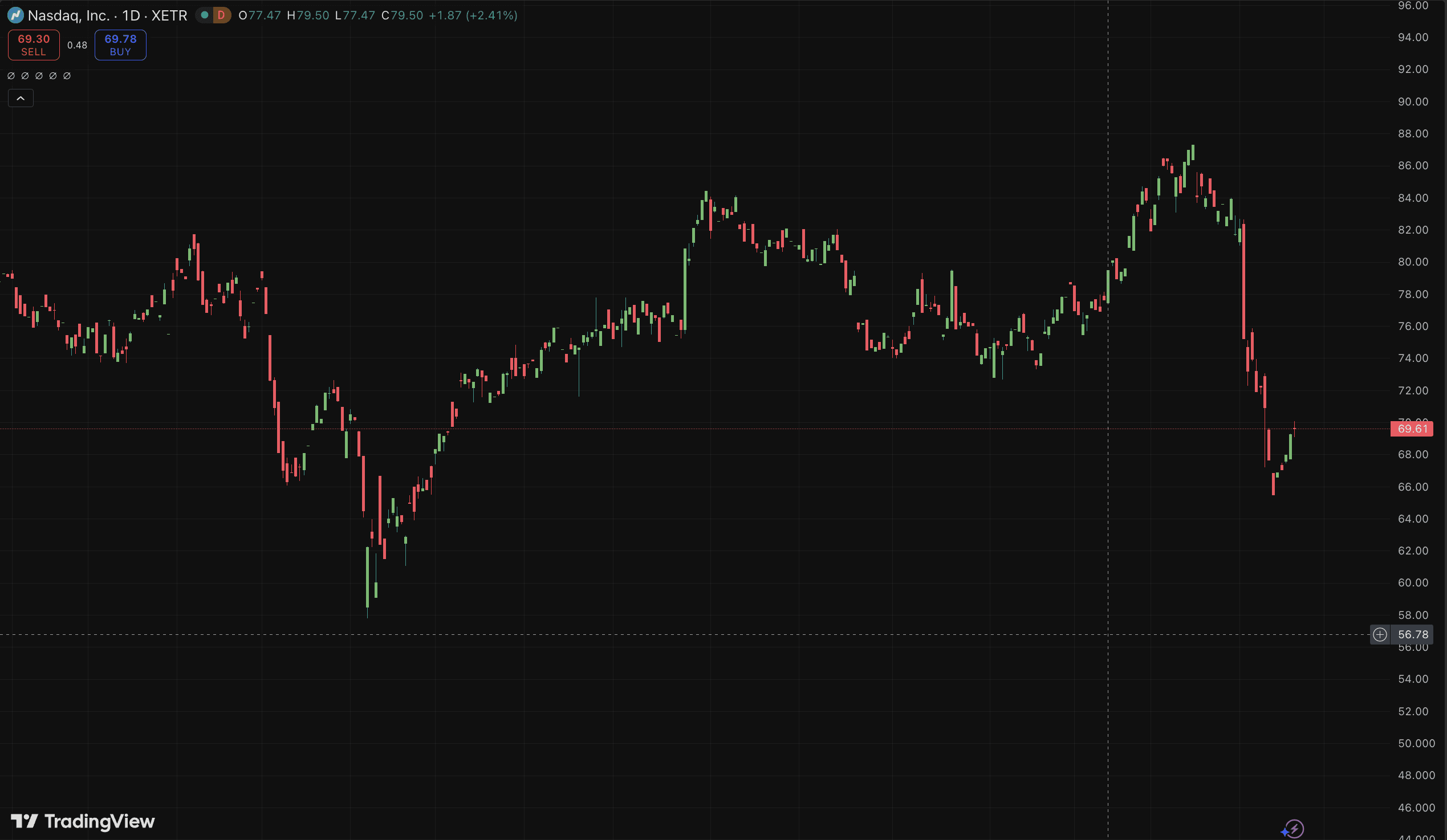Click the XETR exchange label

pos(169,15)
